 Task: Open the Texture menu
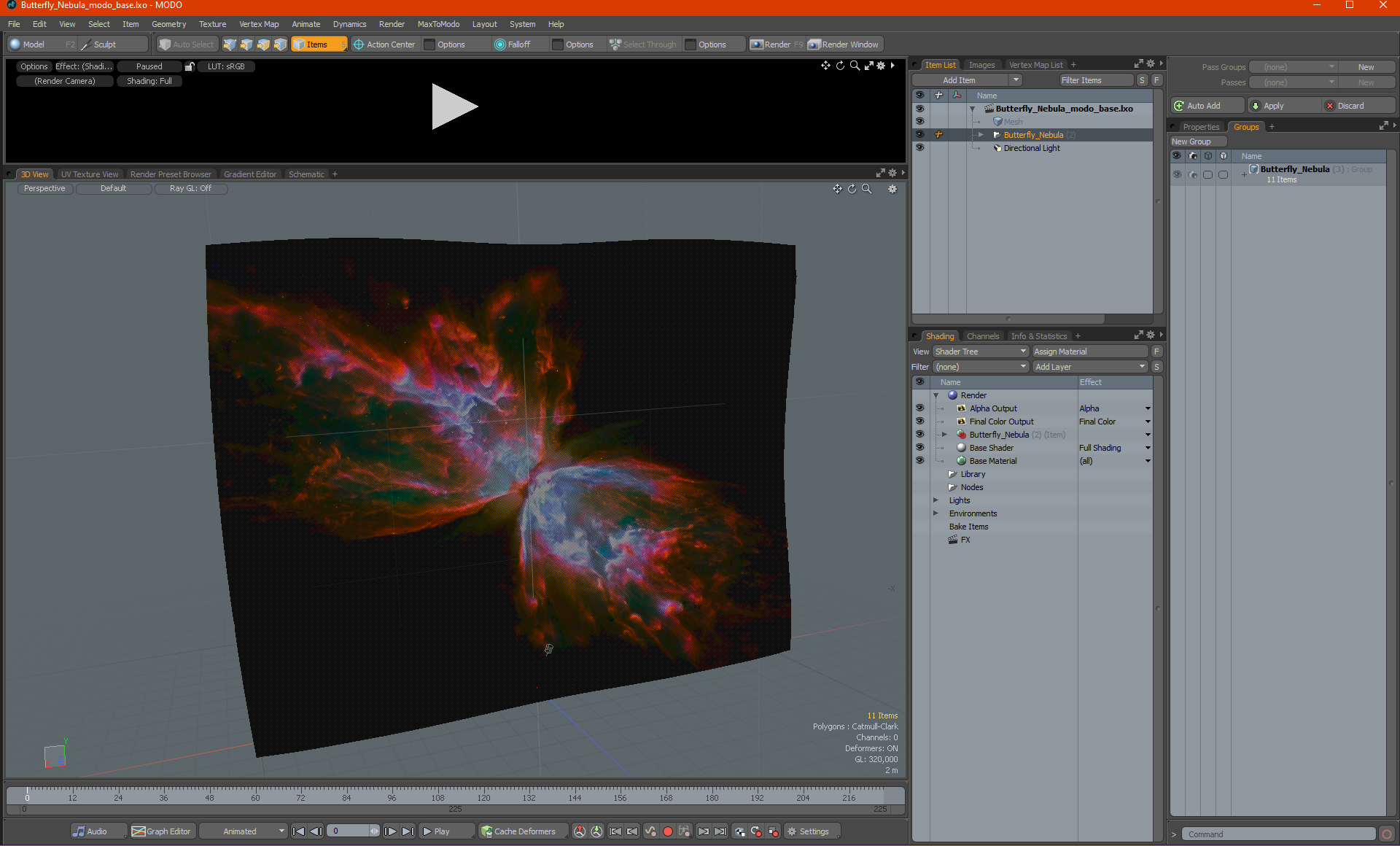tap(212, 24)
